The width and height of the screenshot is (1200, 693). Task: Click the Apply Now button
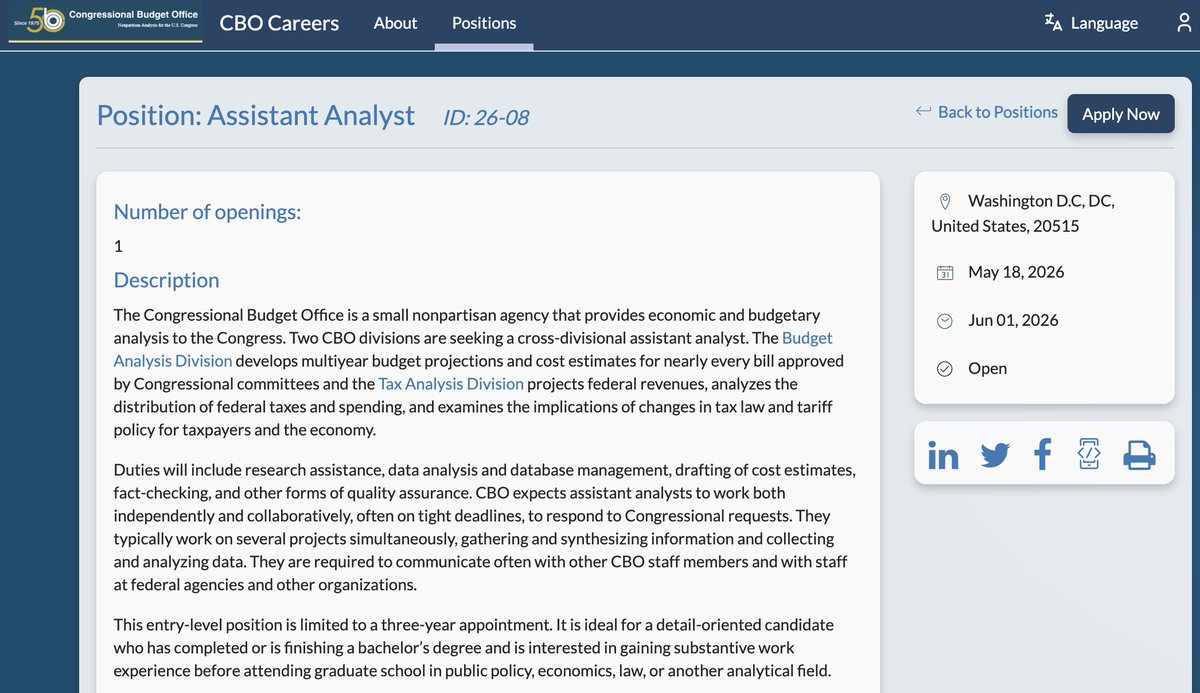(1121, 113)
